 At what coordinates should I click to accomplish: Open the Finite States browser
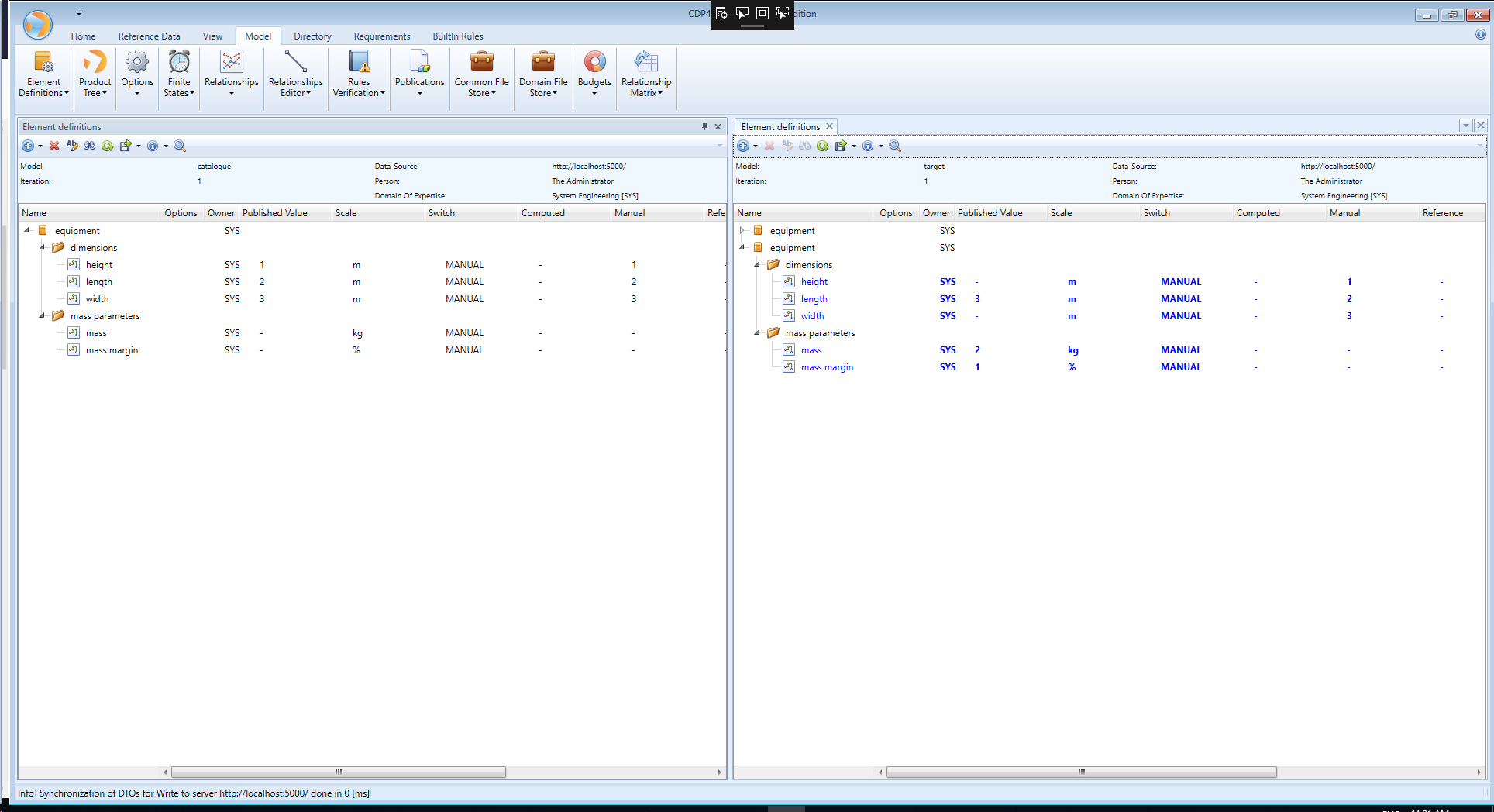pyautogui.click(x=178, y=74)
